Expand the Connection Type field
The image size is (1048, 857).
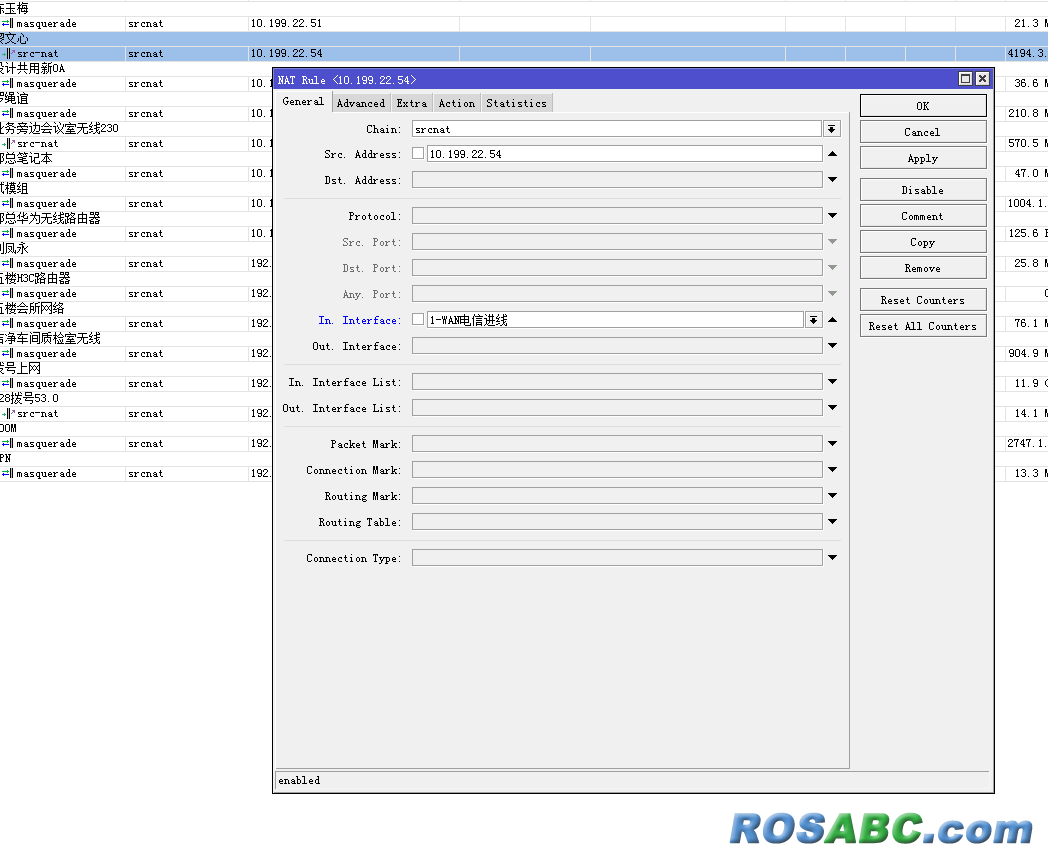[832, 558]
